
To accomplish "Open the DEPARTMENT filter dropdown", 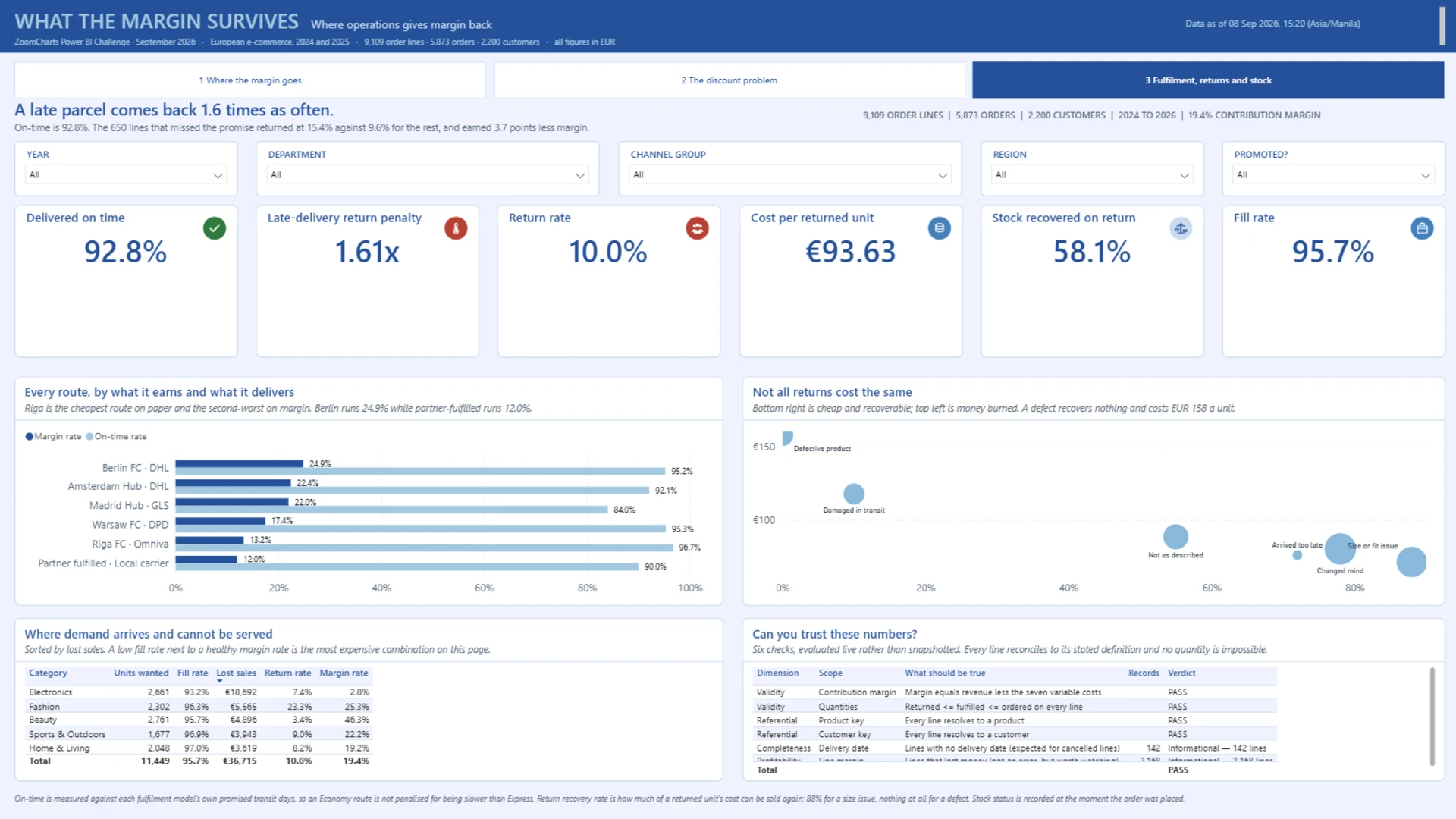I will coord(428,175).
